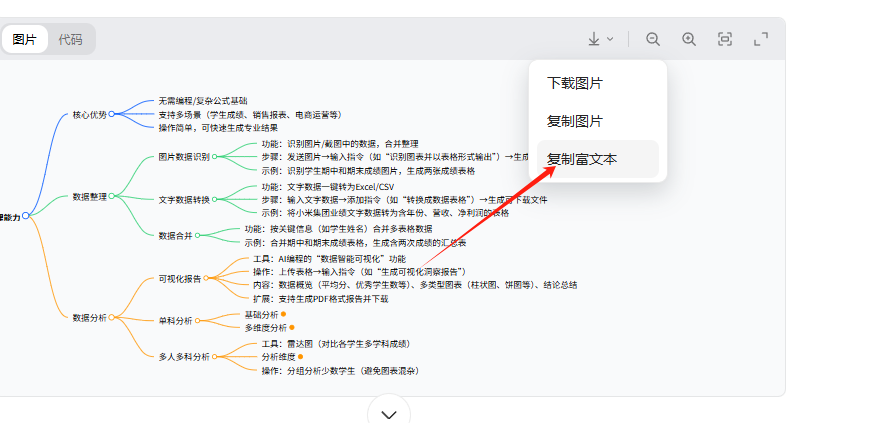Click the 功能:文字数据一键转为Excel/CSV node
885x423 pixels.
click(328, 186)
